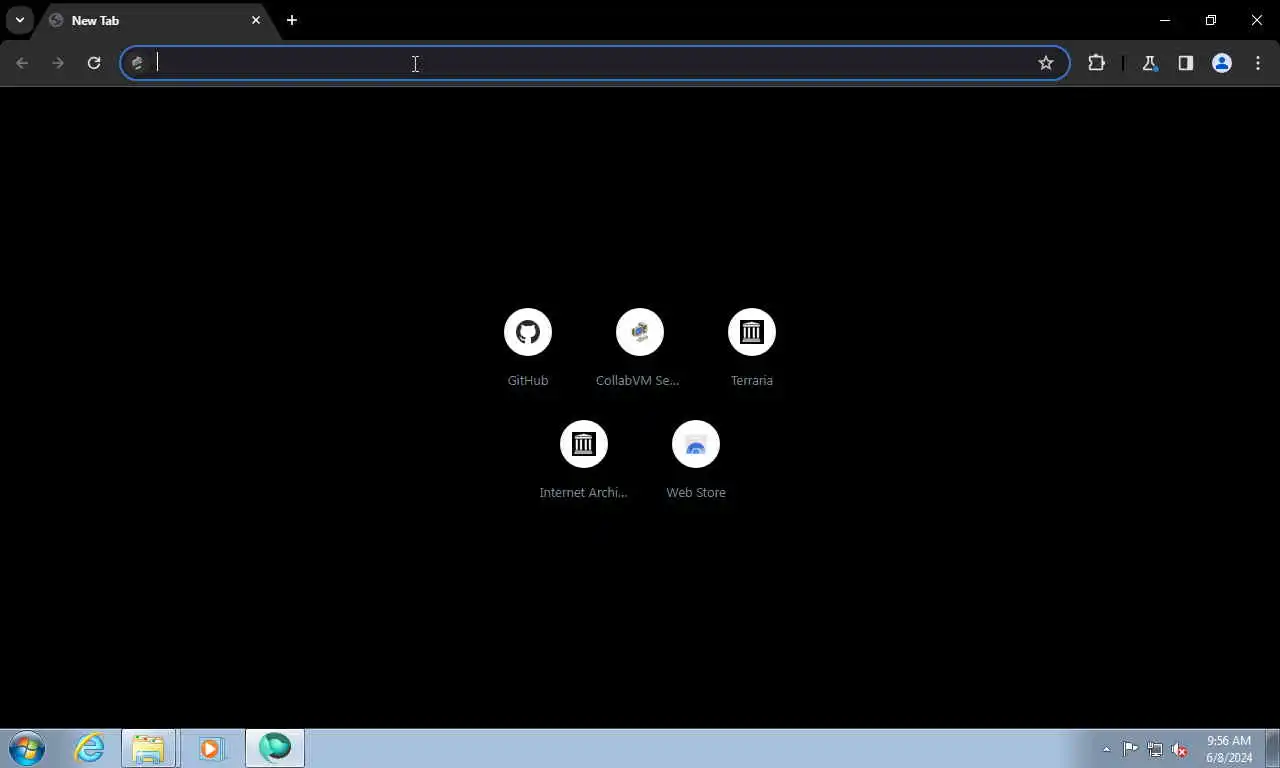Screen dimensions: 1280x768
Task: Open the network tray icon
Action: click(1155, 749)
